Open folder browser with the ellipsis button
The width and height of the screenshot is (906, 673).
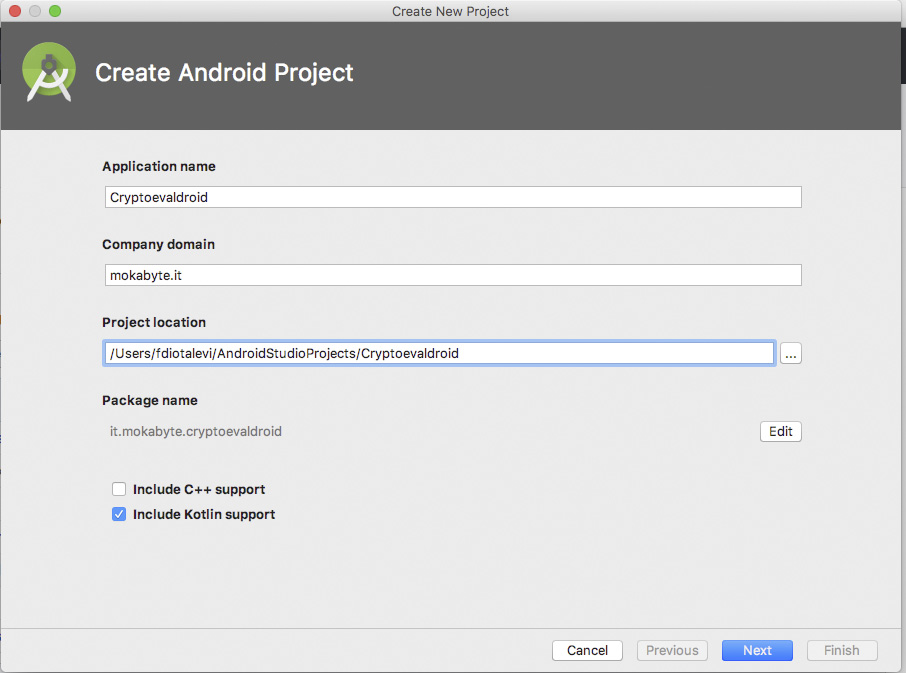coord(790,353)
